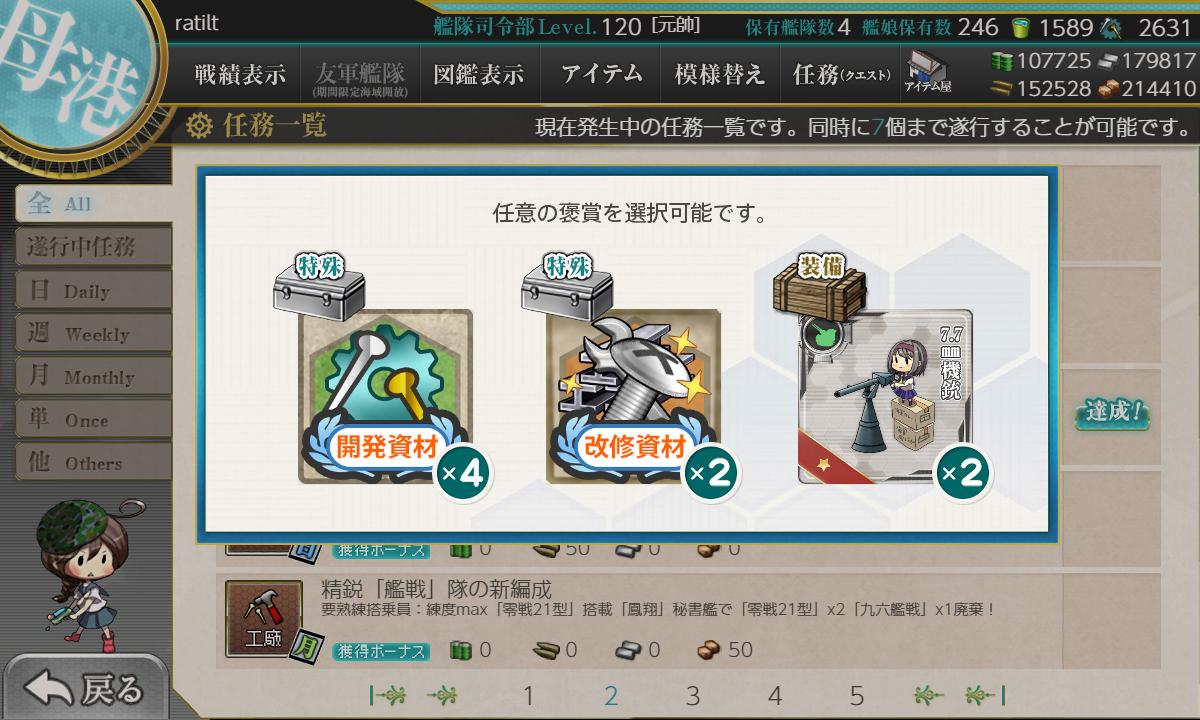Click the 達成! completion badge
The width and height of the screenshot is (1200, 720).
pos(1112,412)
